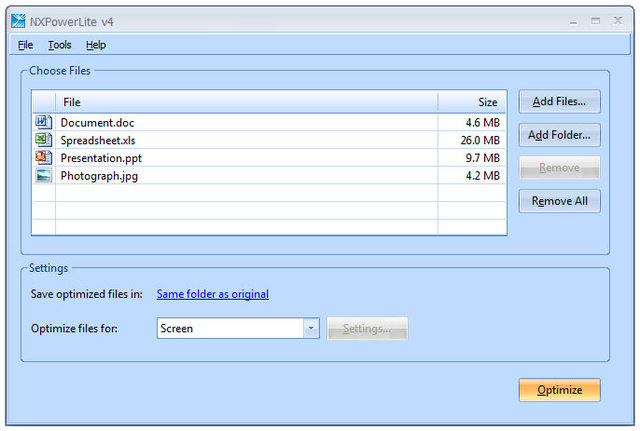Screen dimensions: 640x431
Task: Click the image icon beside Photograph.jpg
Action: coord(43,175)
